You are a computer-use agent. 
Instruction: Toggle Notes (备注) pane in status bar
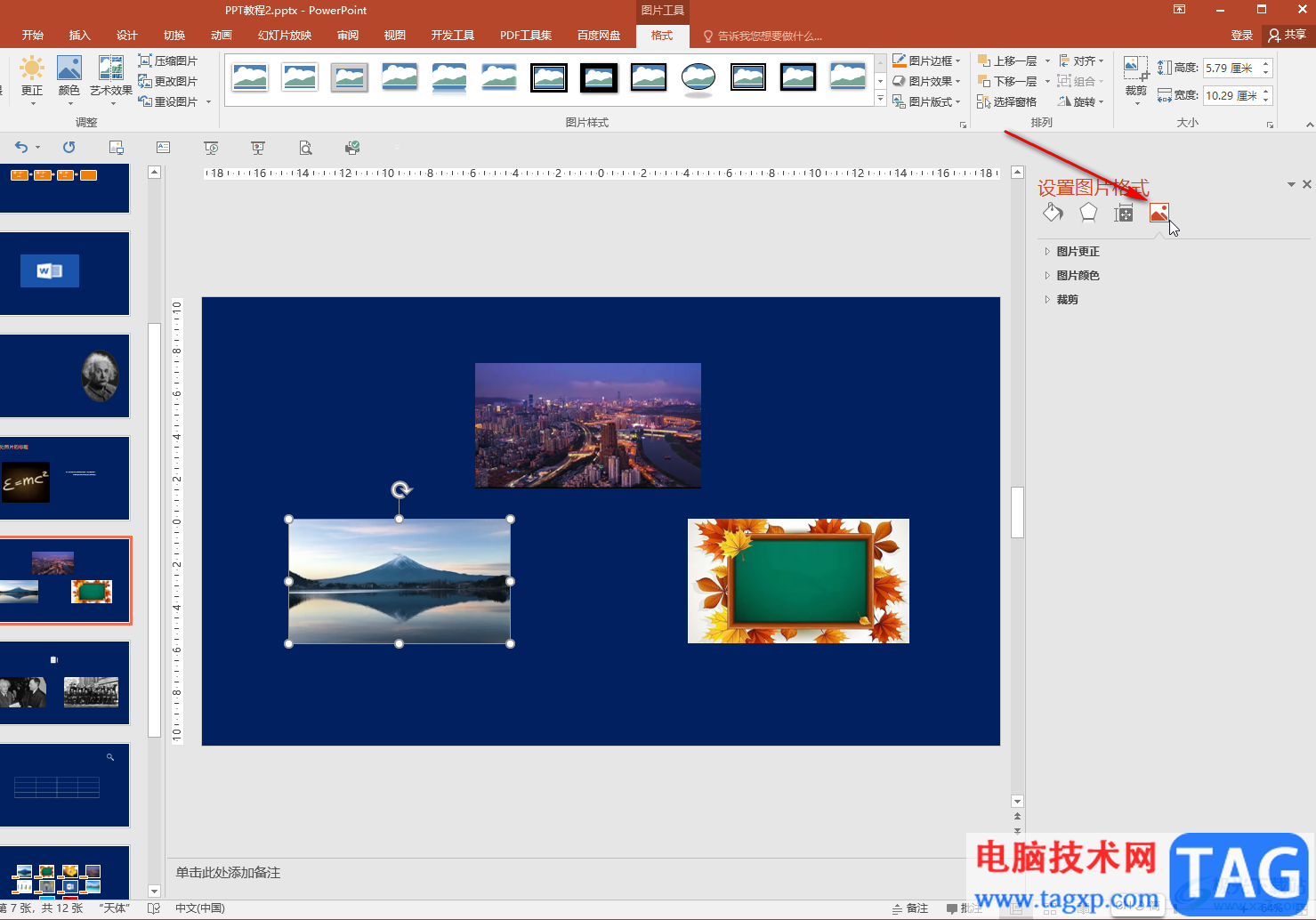tap(910, 908)
